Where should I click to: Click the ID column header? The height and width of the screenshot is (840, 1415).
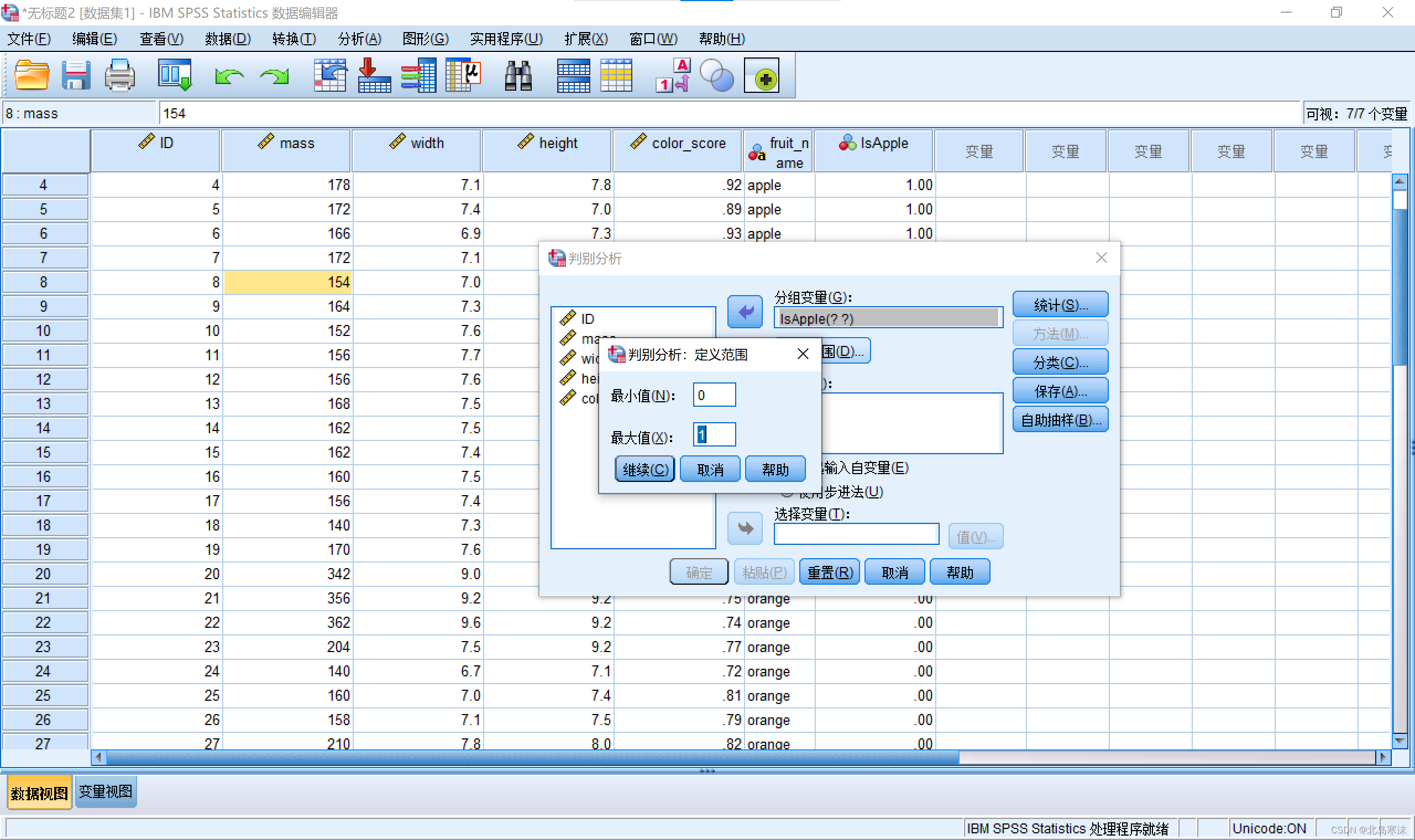pyautogui.click(x=156, y=150)
